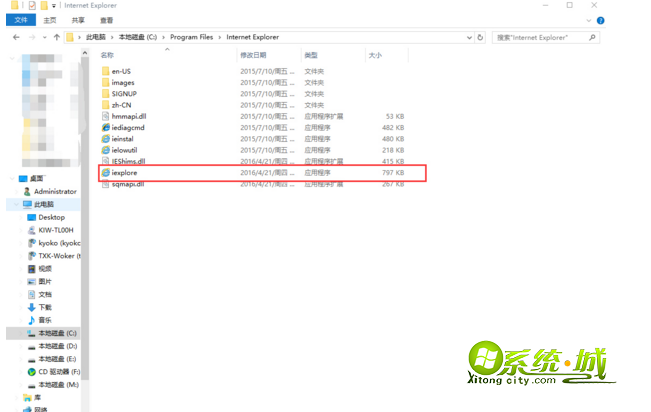Expand the 桌面 tree node
Screen dimensions: 651x412
tap(12, 179)
